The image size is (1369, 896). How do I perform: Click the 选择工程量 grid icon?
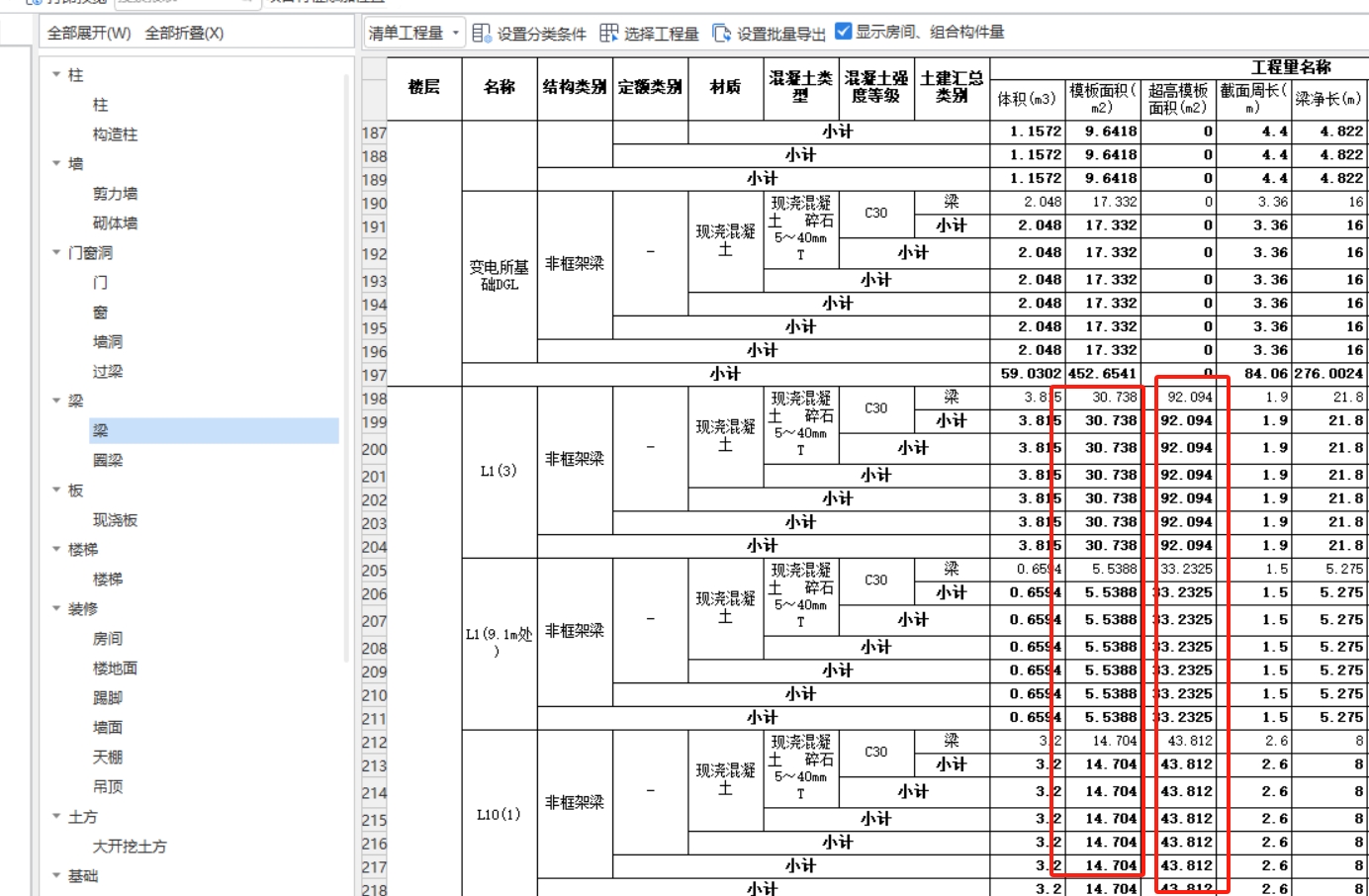click(x=608, y=33)
